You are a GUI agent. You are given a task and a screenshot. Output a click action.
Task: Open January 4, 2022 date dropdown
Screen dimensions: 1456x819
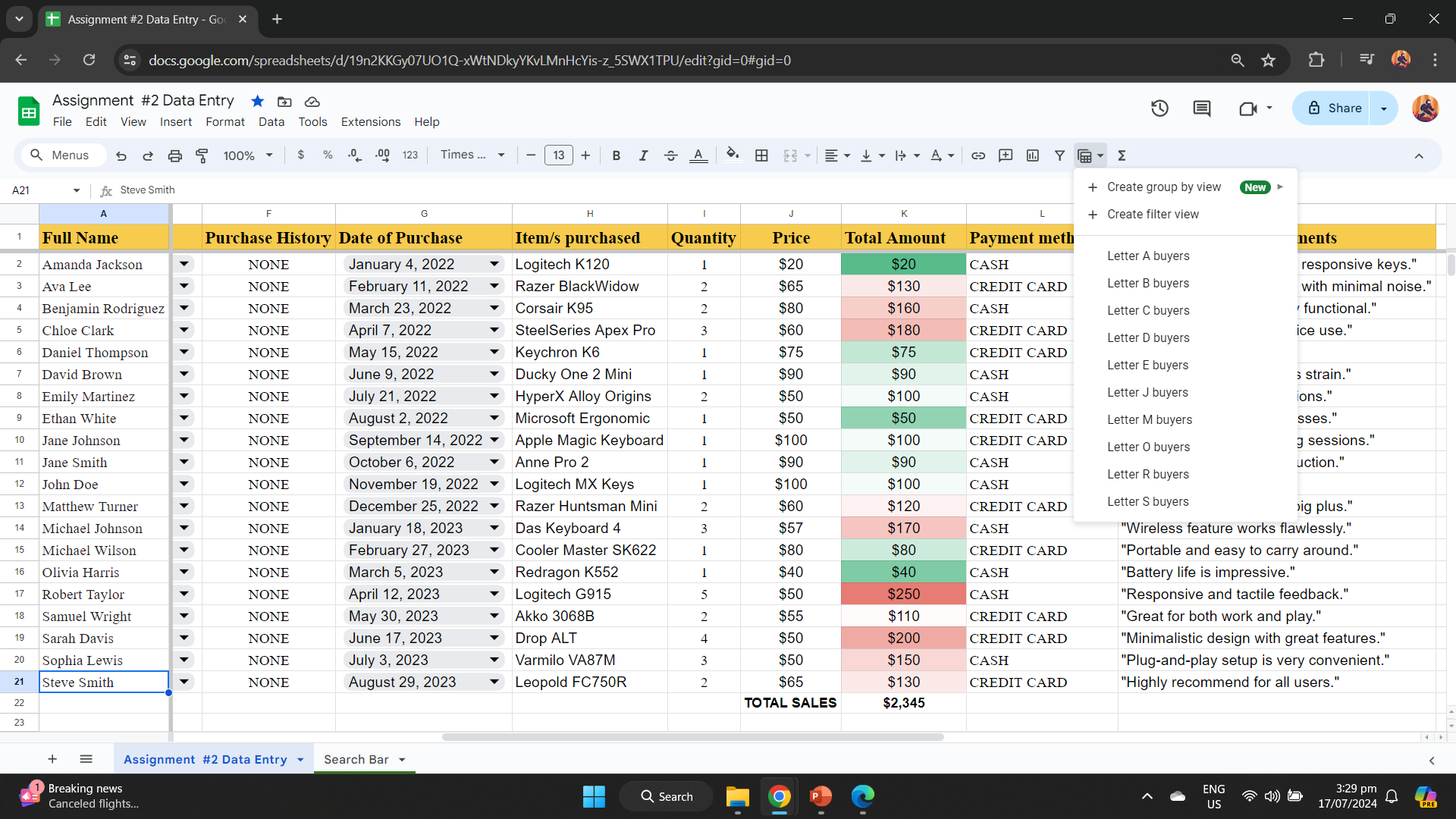(494, 264)
